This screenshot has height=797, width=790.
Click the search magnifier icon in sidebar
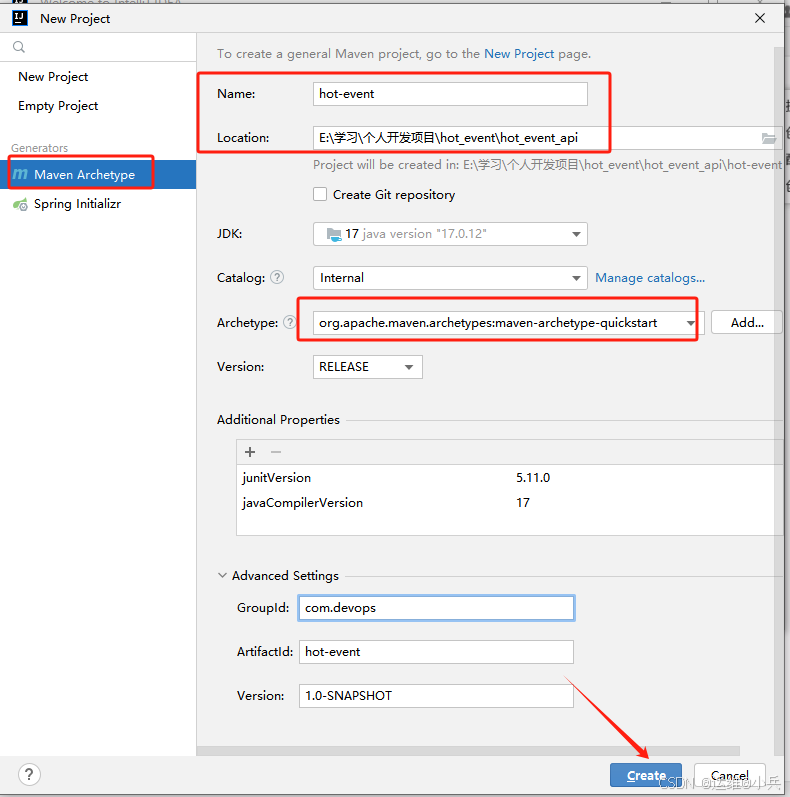pyautogui.click(x=19, y=47)
